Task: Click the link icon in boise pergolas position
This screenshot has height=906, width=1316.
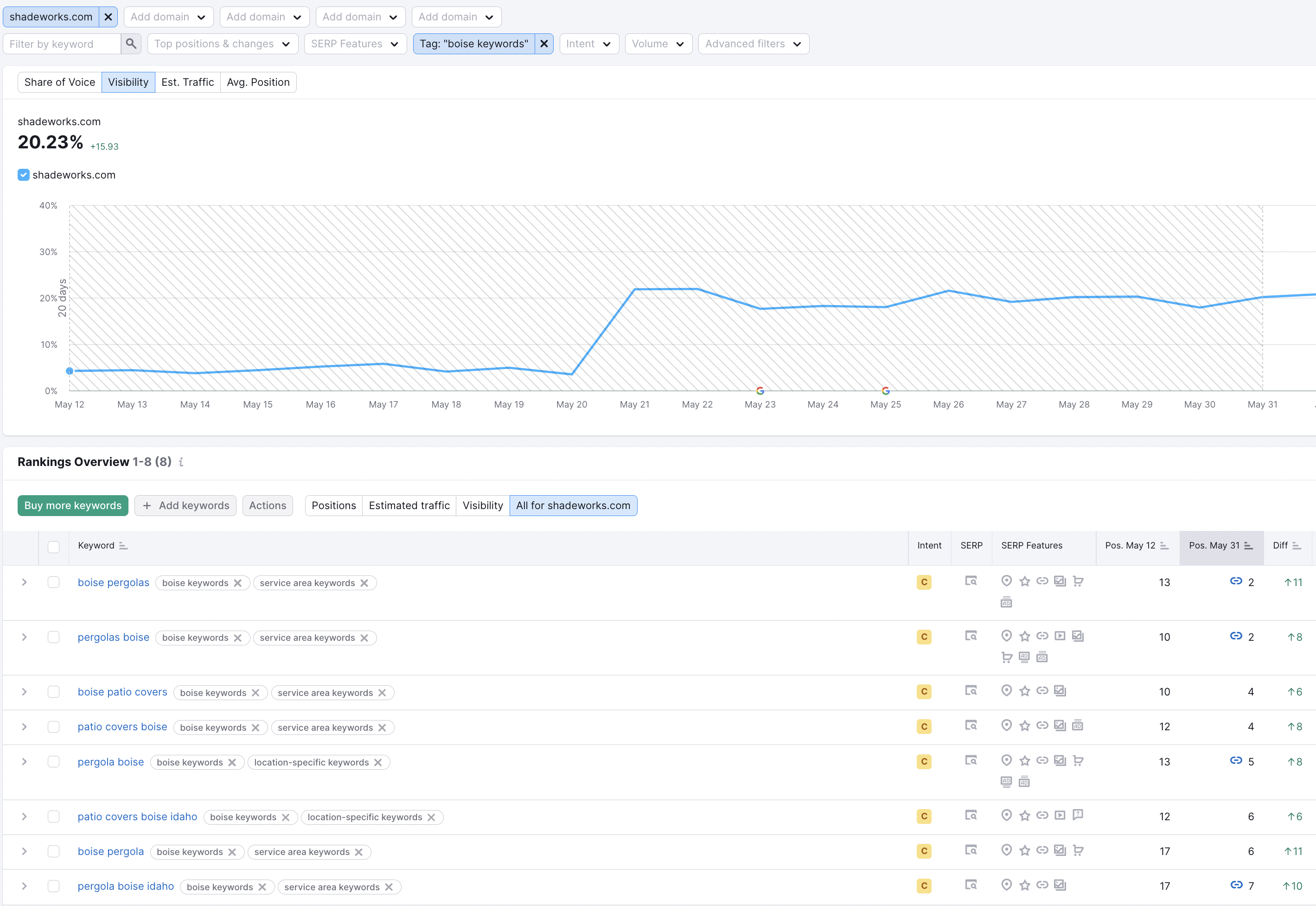Action: pos(1236,581)
